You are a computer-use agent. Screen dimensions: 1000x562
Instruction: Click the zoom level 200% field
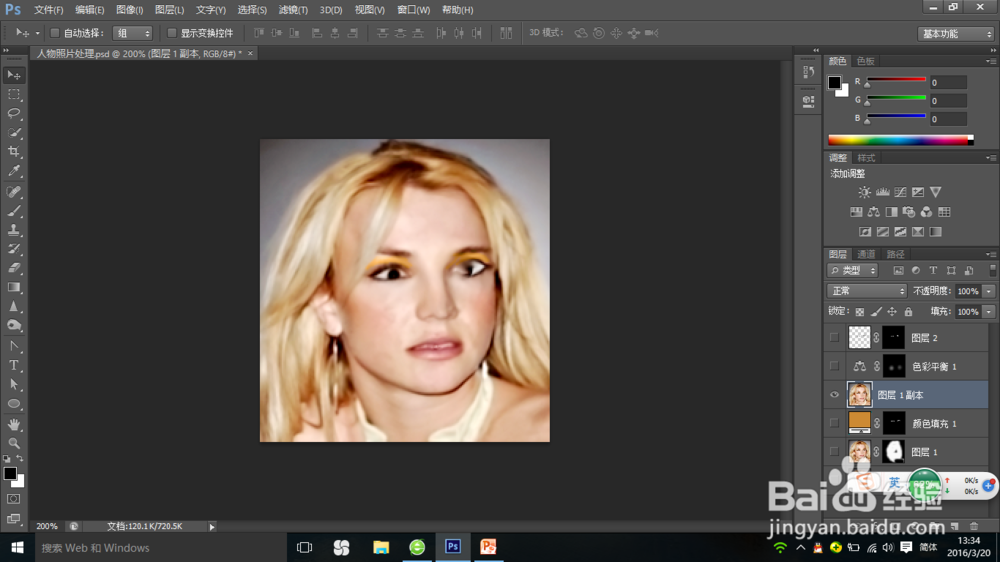pyautogui.click(x=47, y=527)
